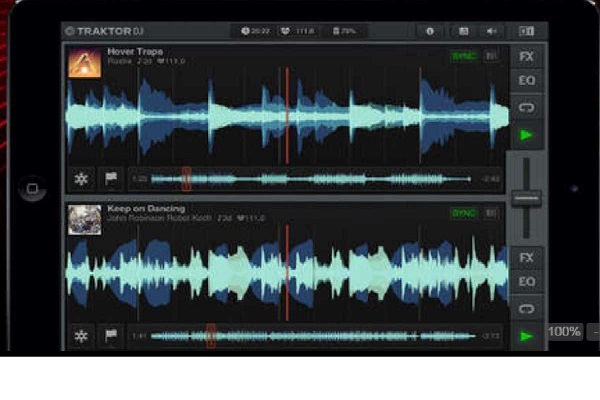The image size is (600, 400).
Task: Click Hover Traps track overview stripe
Action: point(315,179)
